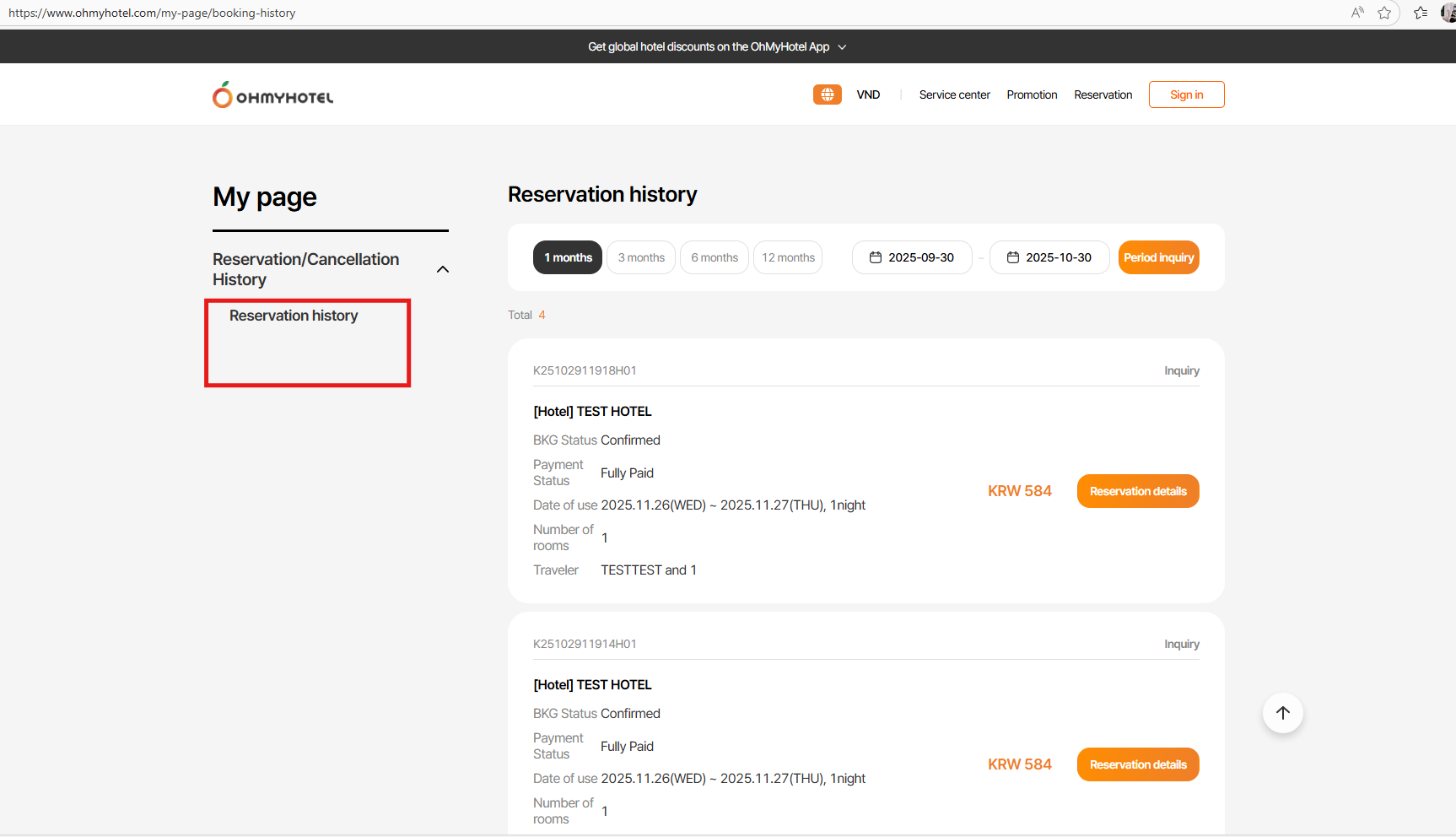This screenshot has width=1456, height=837.
Task: Open browser favorites list icon
Action: point(1421,13)
